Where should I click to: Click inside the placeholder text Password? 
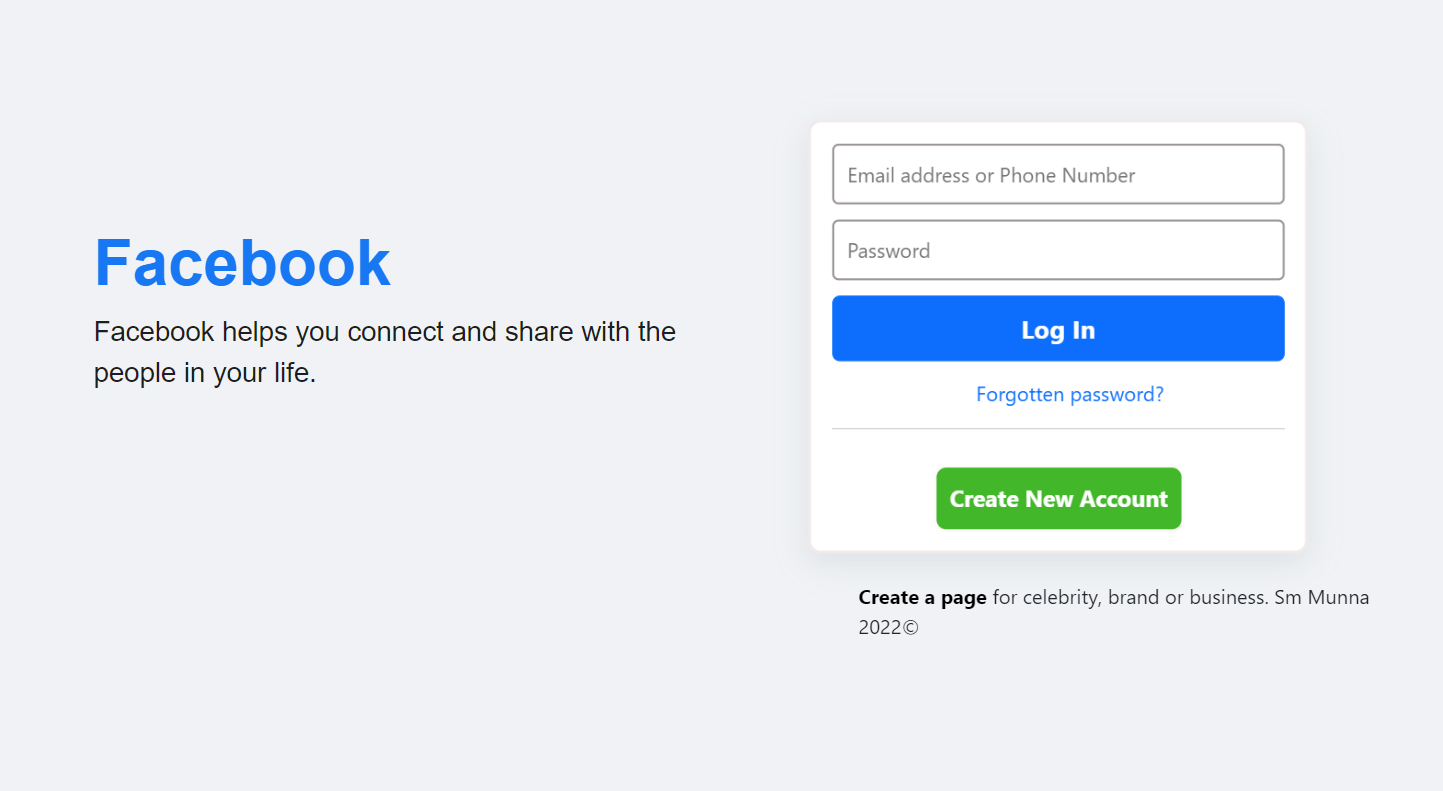pyautogui.click(x=888, y=250)
